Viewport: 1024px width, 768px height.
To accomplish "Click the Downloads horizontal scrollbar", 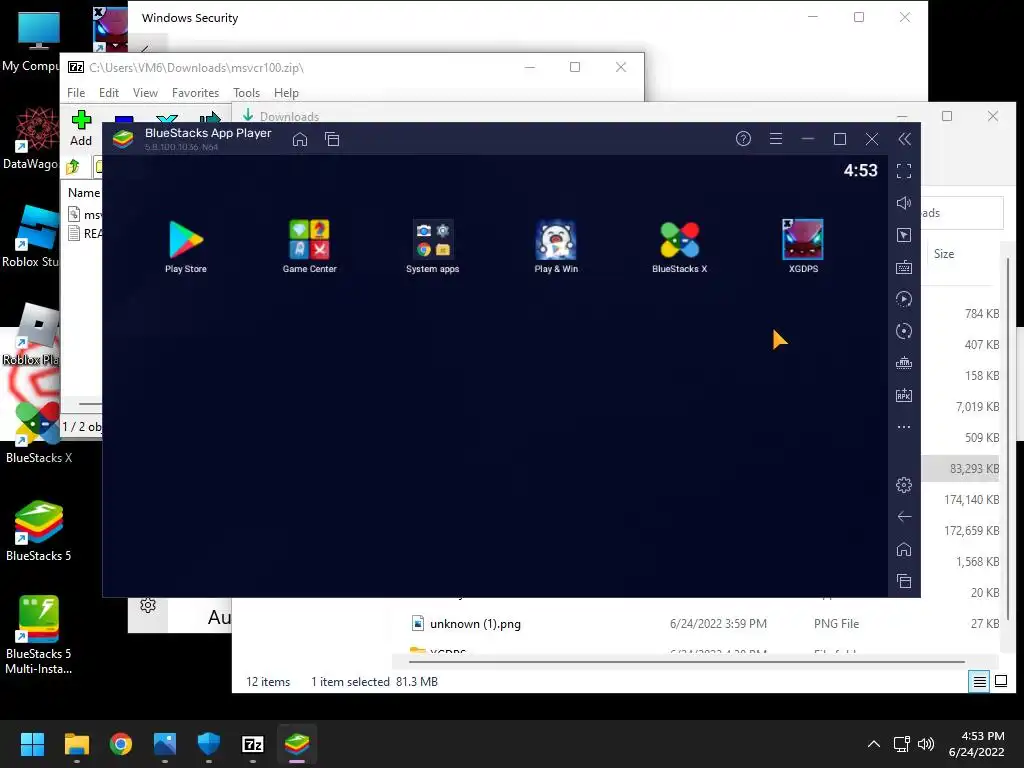I will (x=686, y=662).
